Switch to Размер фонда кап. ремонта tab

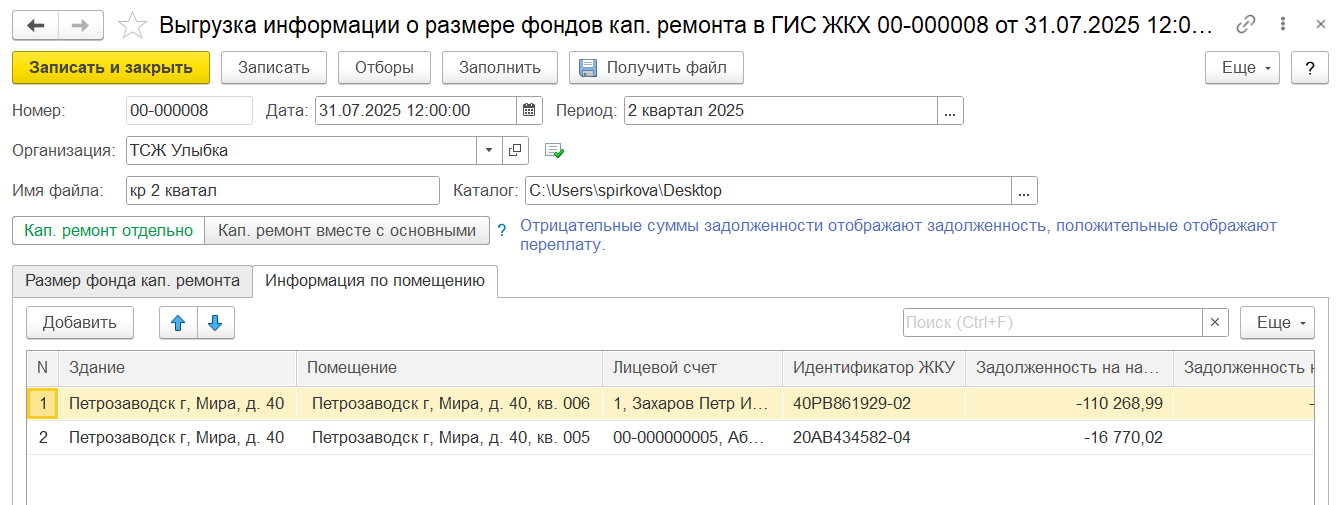click(132, 281)
